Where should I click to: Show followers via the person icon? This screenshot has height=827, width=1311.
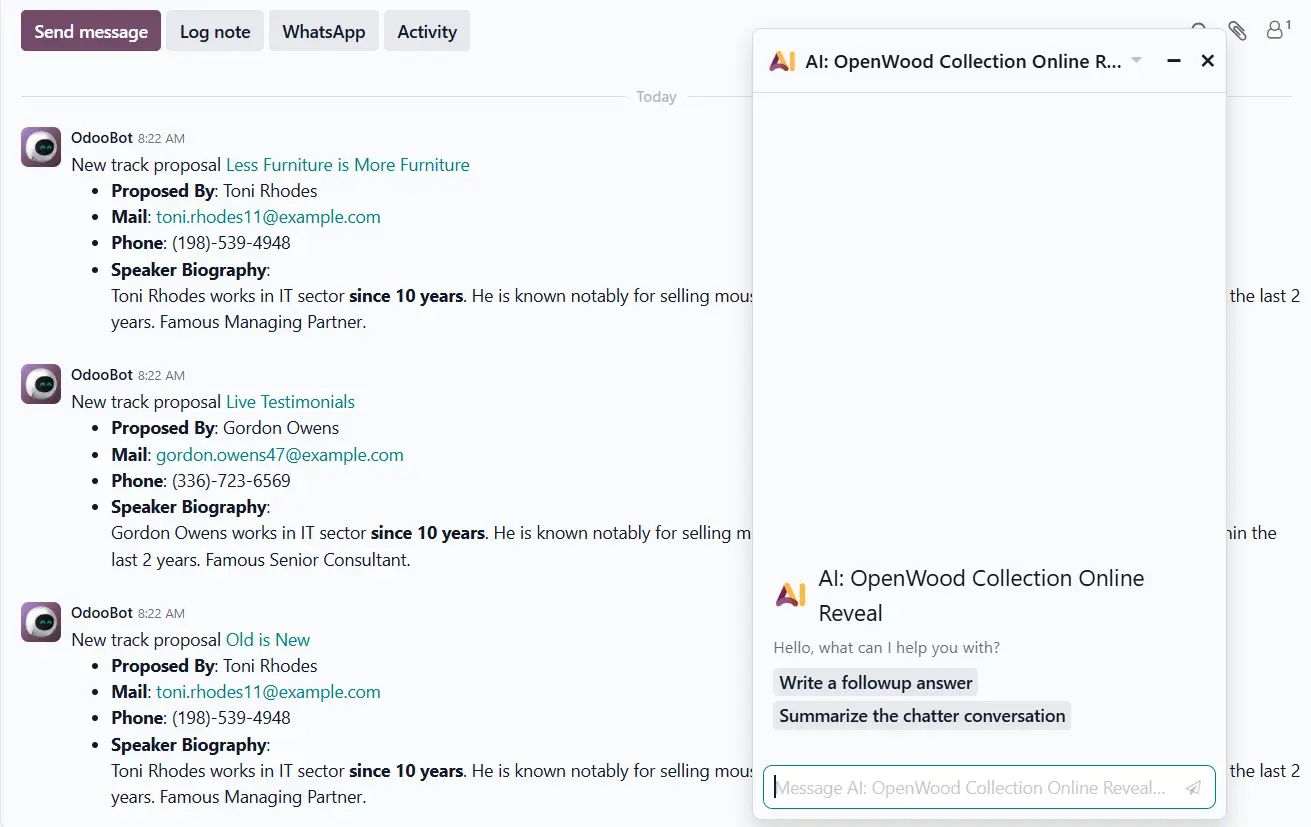(x=1275, y=30)
